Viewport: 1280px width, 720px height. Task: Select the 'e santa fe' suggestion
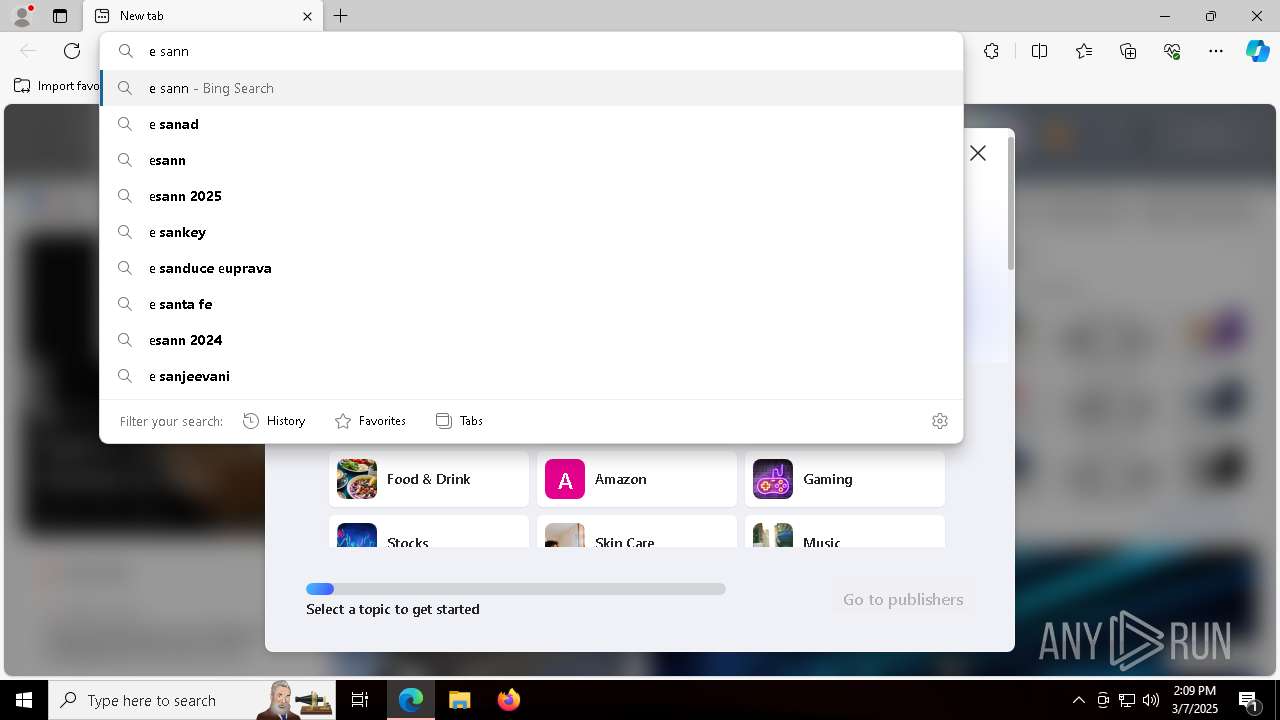coord(531,304)
